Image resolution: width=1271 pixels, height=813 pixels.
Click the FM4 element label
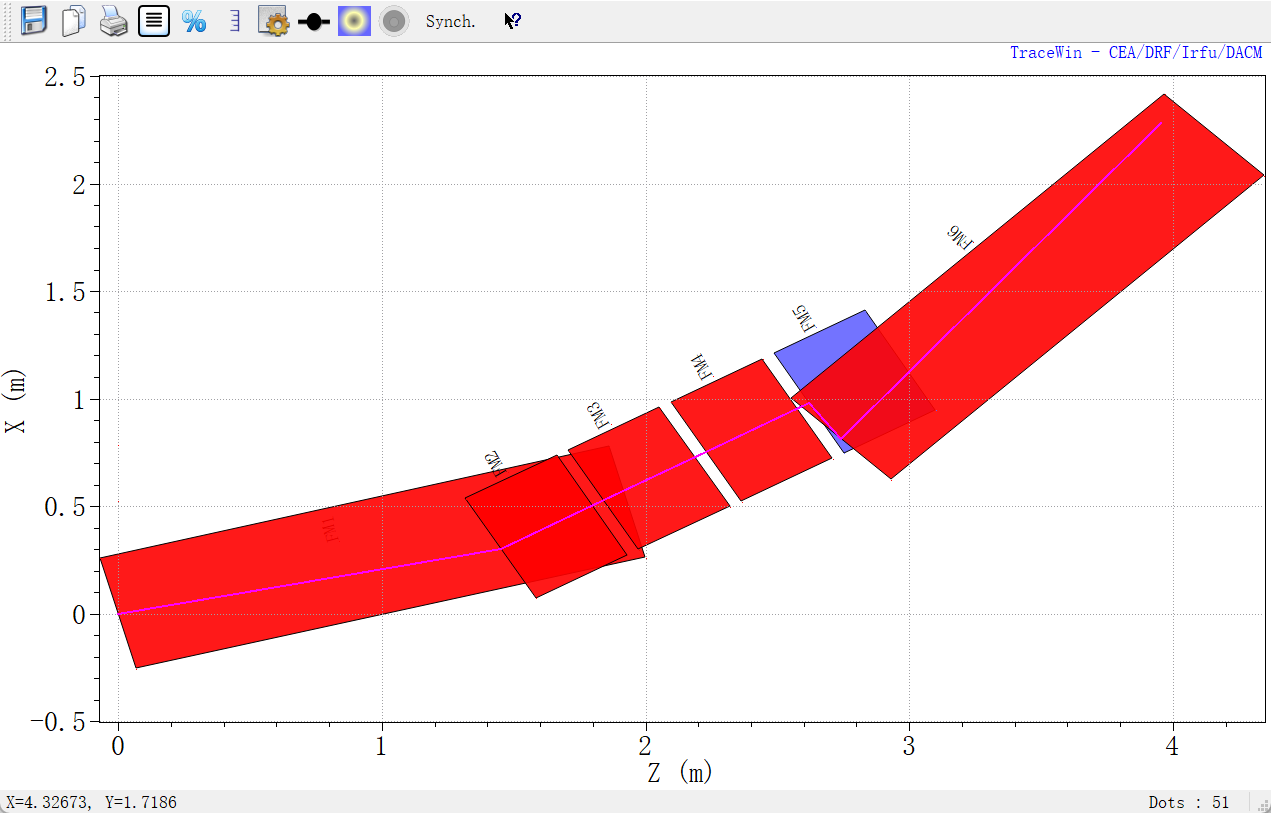point(702,366)
